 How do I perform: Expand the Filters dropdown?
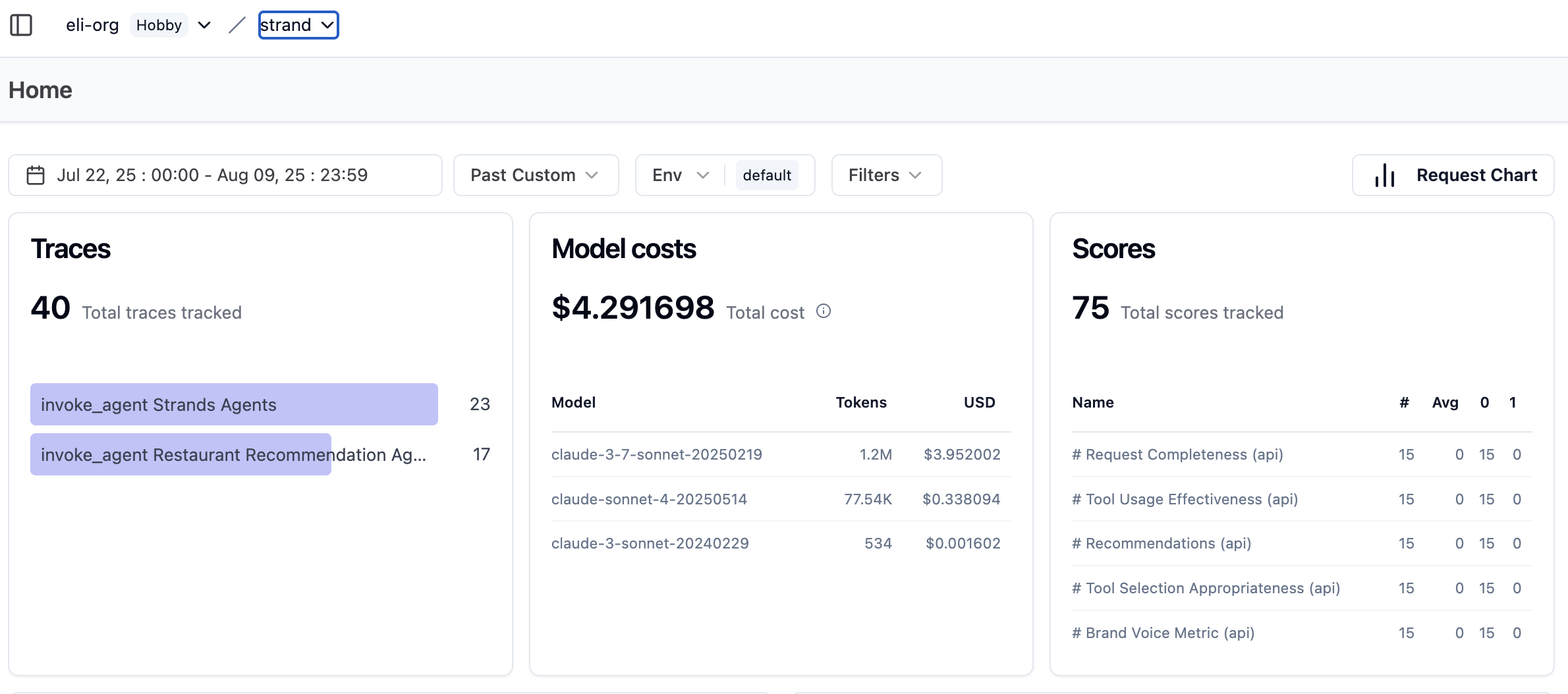(885, 175)
